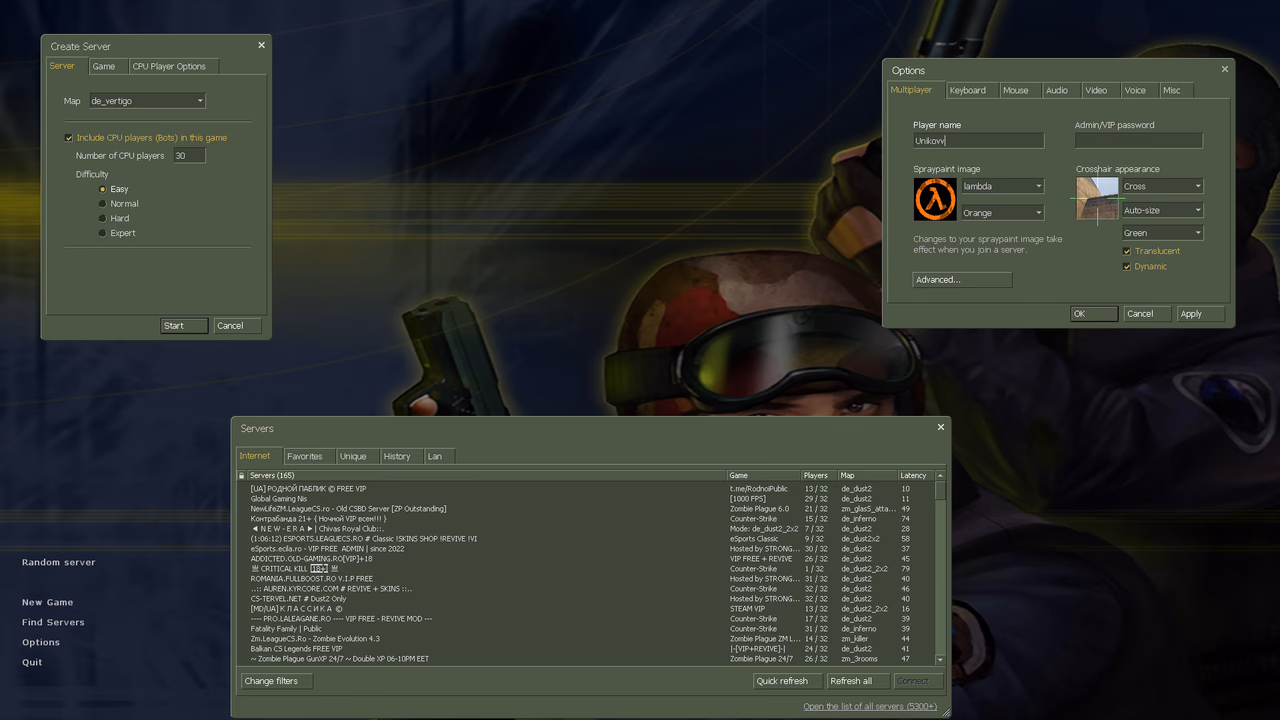The image size is (1280, 720).
Task: Click the Admin/VIP password field
Action: pyautogui.click(x=1139, y=141)
